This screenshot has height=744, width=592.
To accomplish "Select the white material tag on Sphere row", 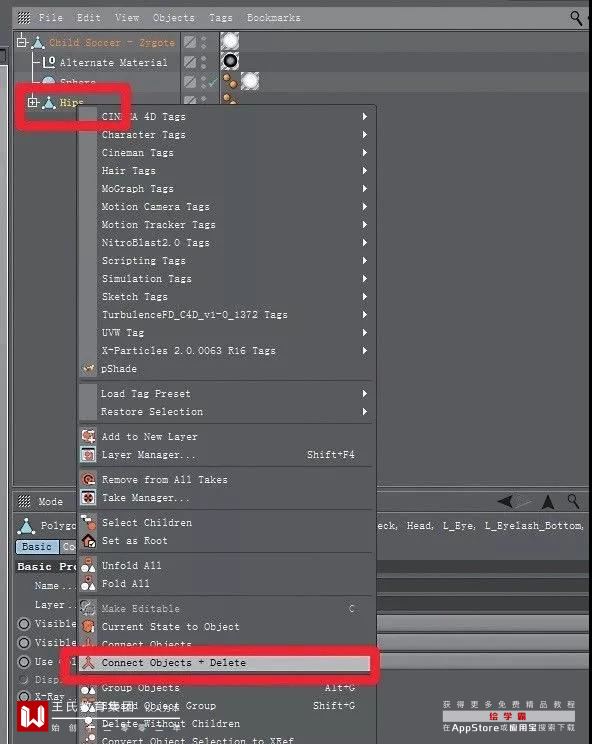I will 250,81.
